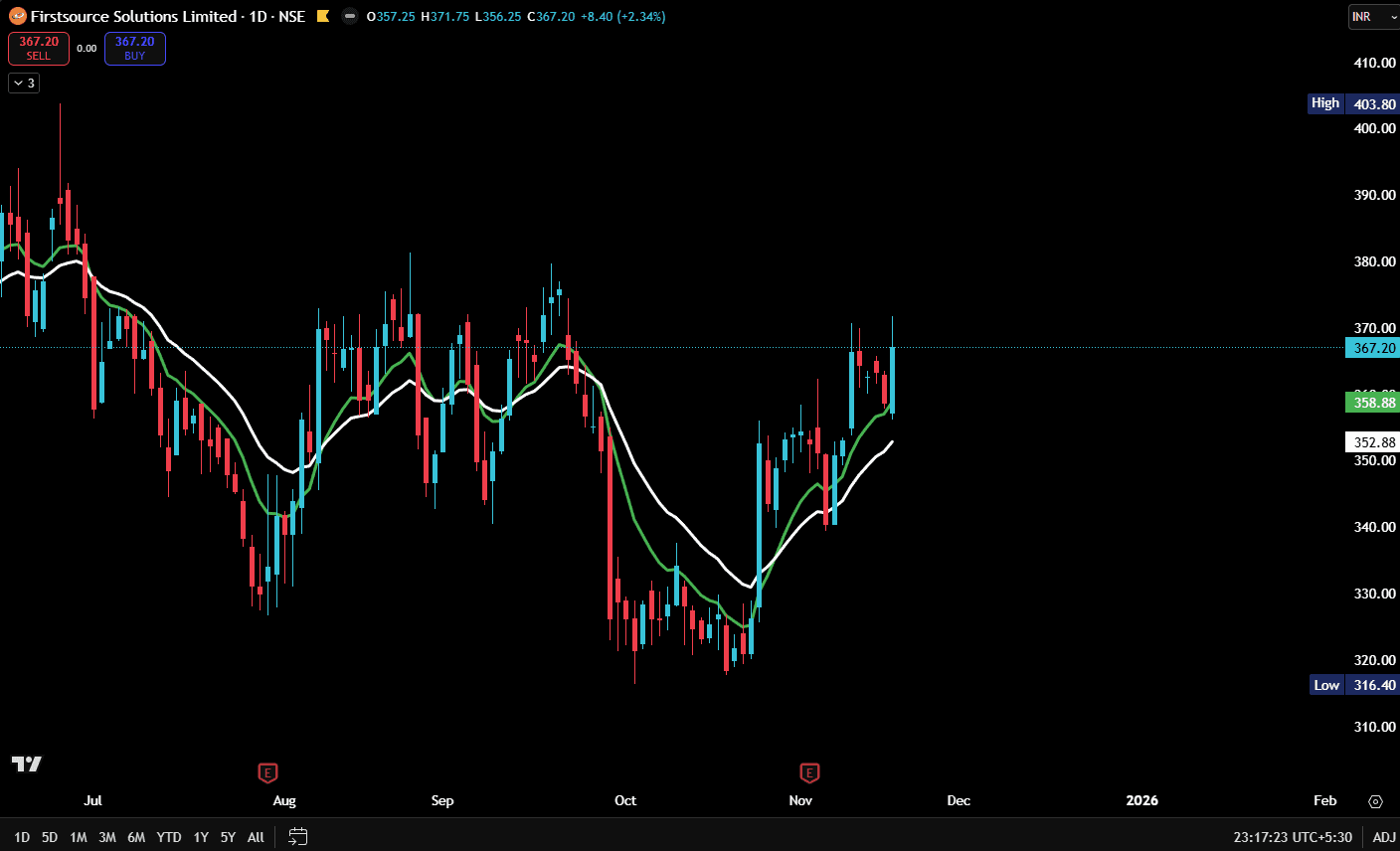Click the 310.00 price axis label
Image resolution: width=1400 pixels, height=851 pixels.
tap(1375, 727)
